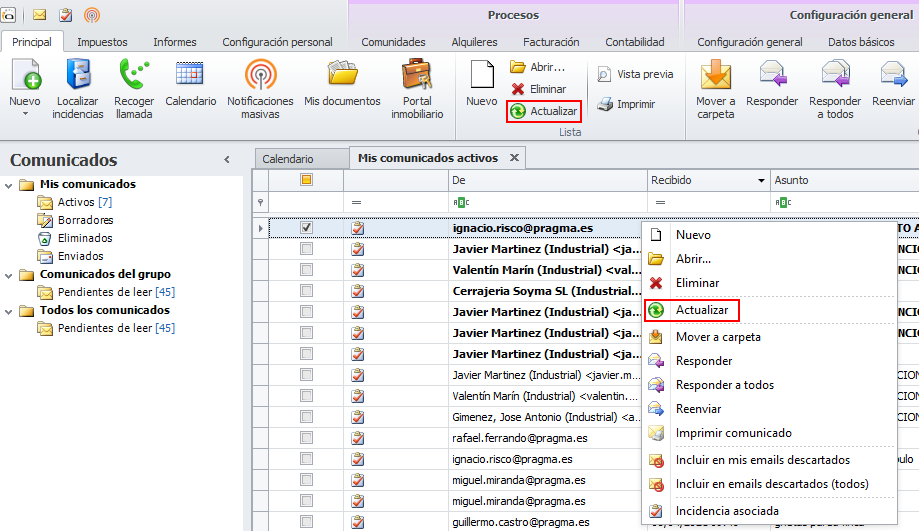Close the Mis comunicados activos tab

point(514,158)
